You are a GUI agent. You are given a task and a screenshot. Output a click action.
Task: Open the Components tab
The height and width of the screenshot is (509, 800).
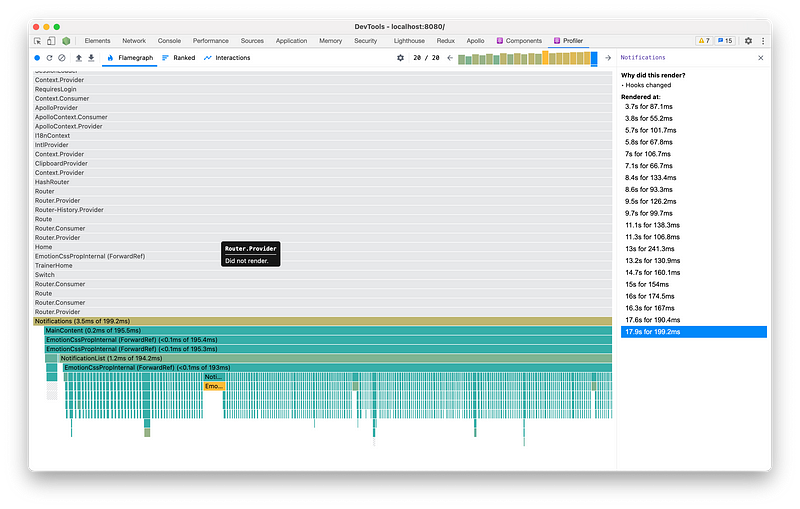(x=519, y=41)
